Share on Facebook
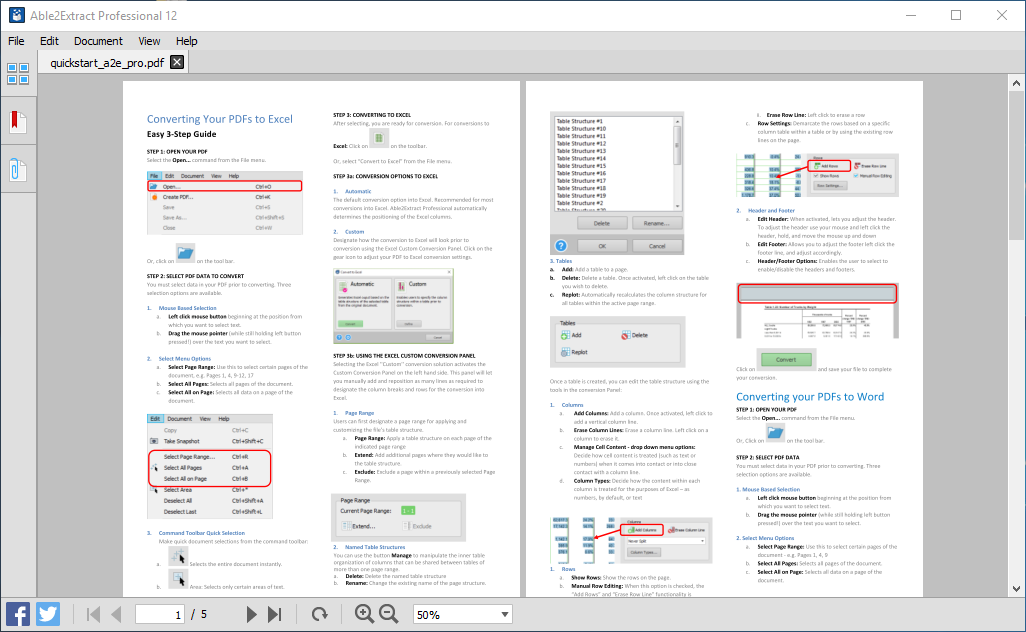 pyautogui.click(x=18, y=614)
